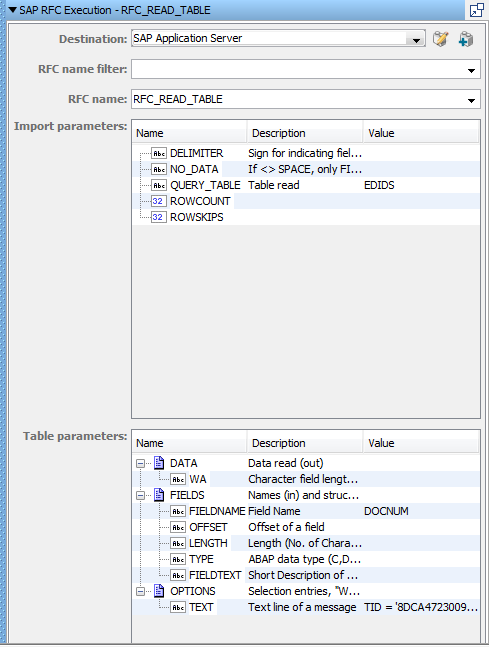489x647 pixels.
Task: Open the RFC name filter dropdown
Action: click(x=471, y=70)
